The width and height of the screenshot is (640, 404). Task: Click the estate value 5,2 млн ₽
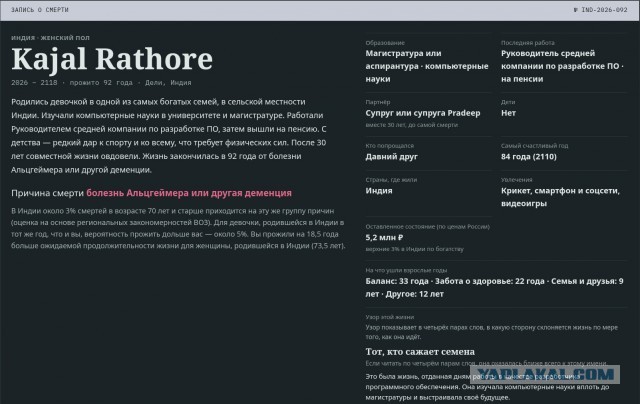coord(384,238)
